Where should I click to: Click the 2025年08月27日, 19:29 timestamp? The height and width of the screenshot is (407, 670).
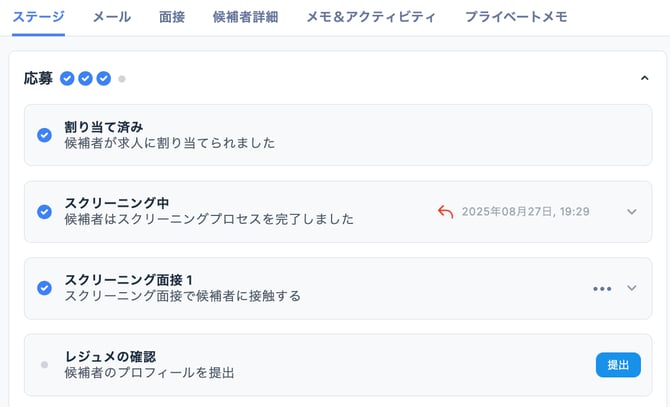525,211
